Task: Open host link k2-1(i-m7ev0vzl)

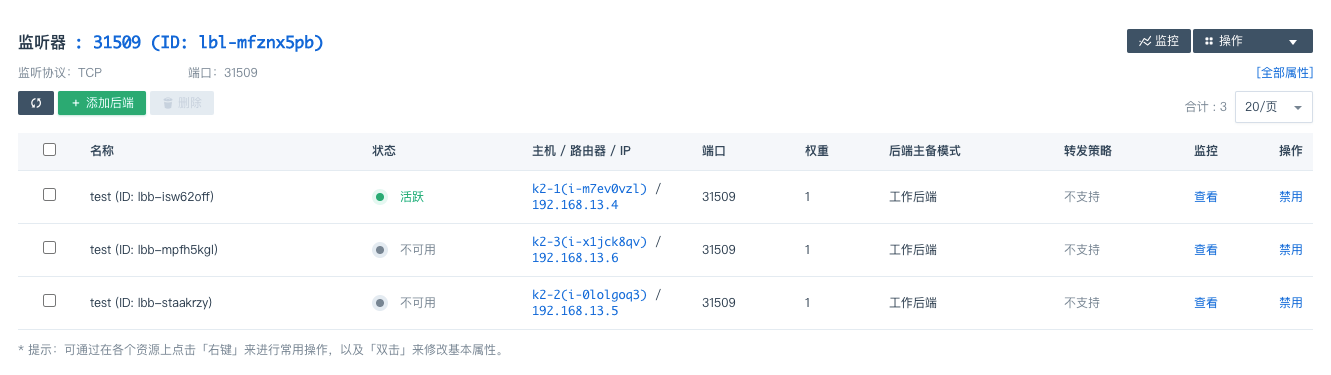Action: click(x=590, y=188)
